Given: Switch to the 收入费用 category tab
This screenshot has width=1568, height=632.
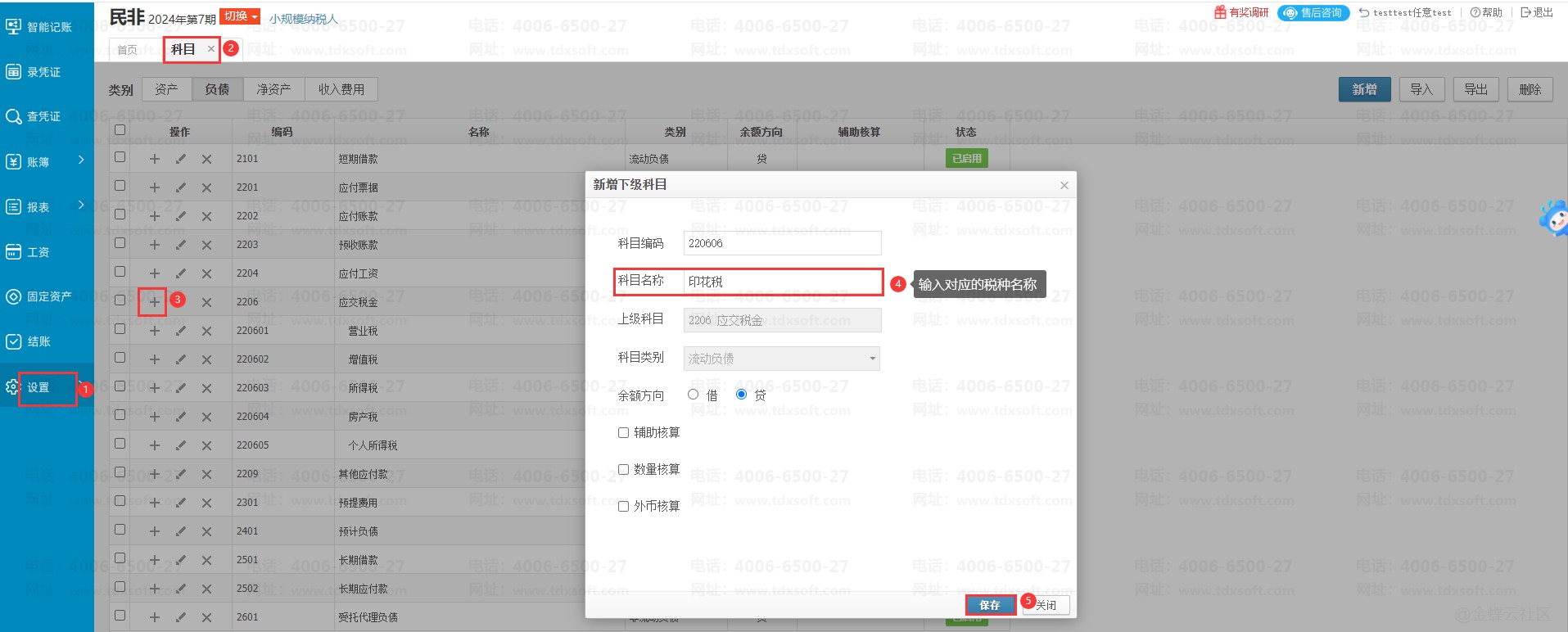Looking at the screenshot, I should pos(341,89).
